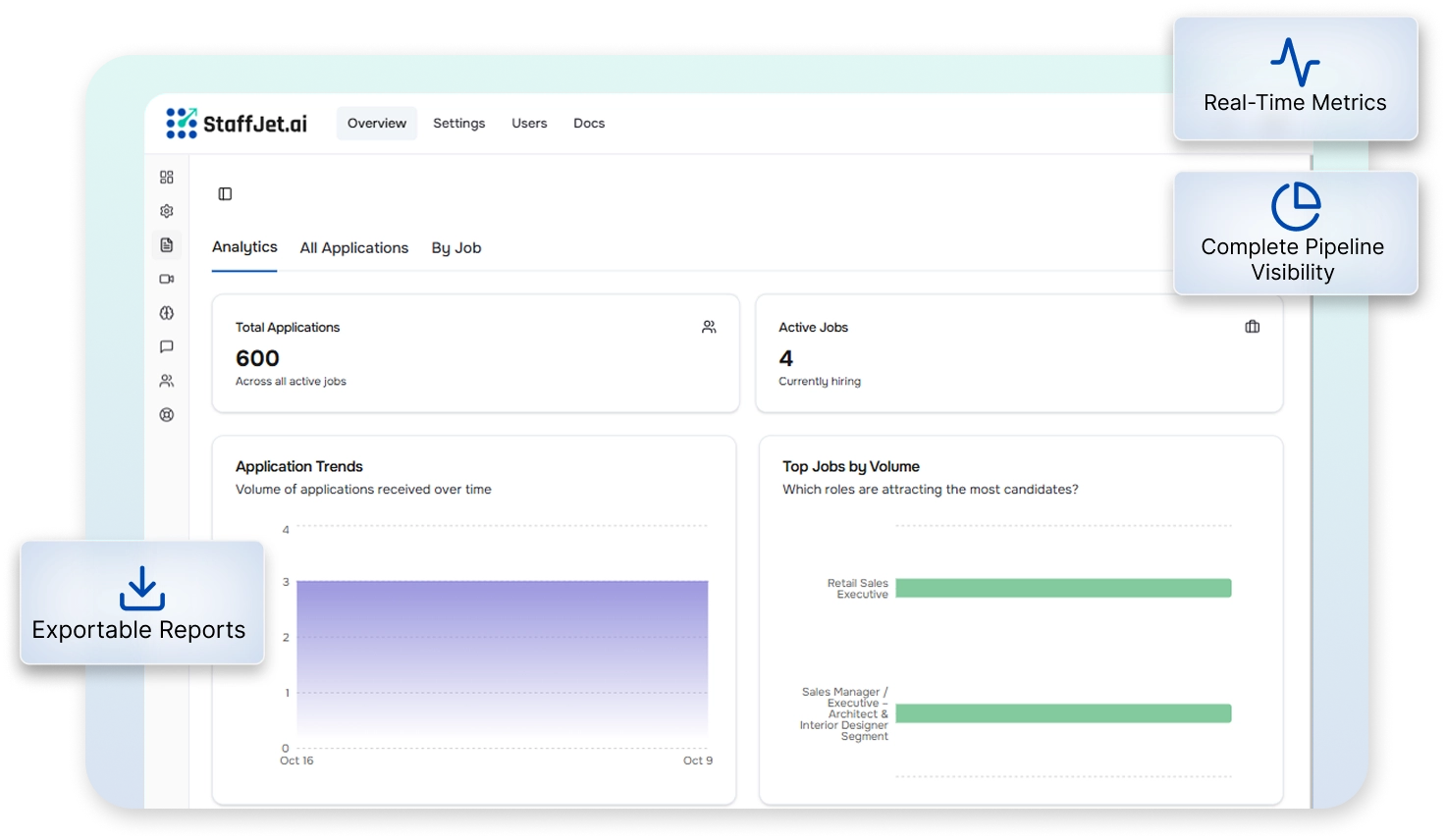Open the Settings top navigation item
This screenshot has height=840, width=1446.
tap(458, 124)
